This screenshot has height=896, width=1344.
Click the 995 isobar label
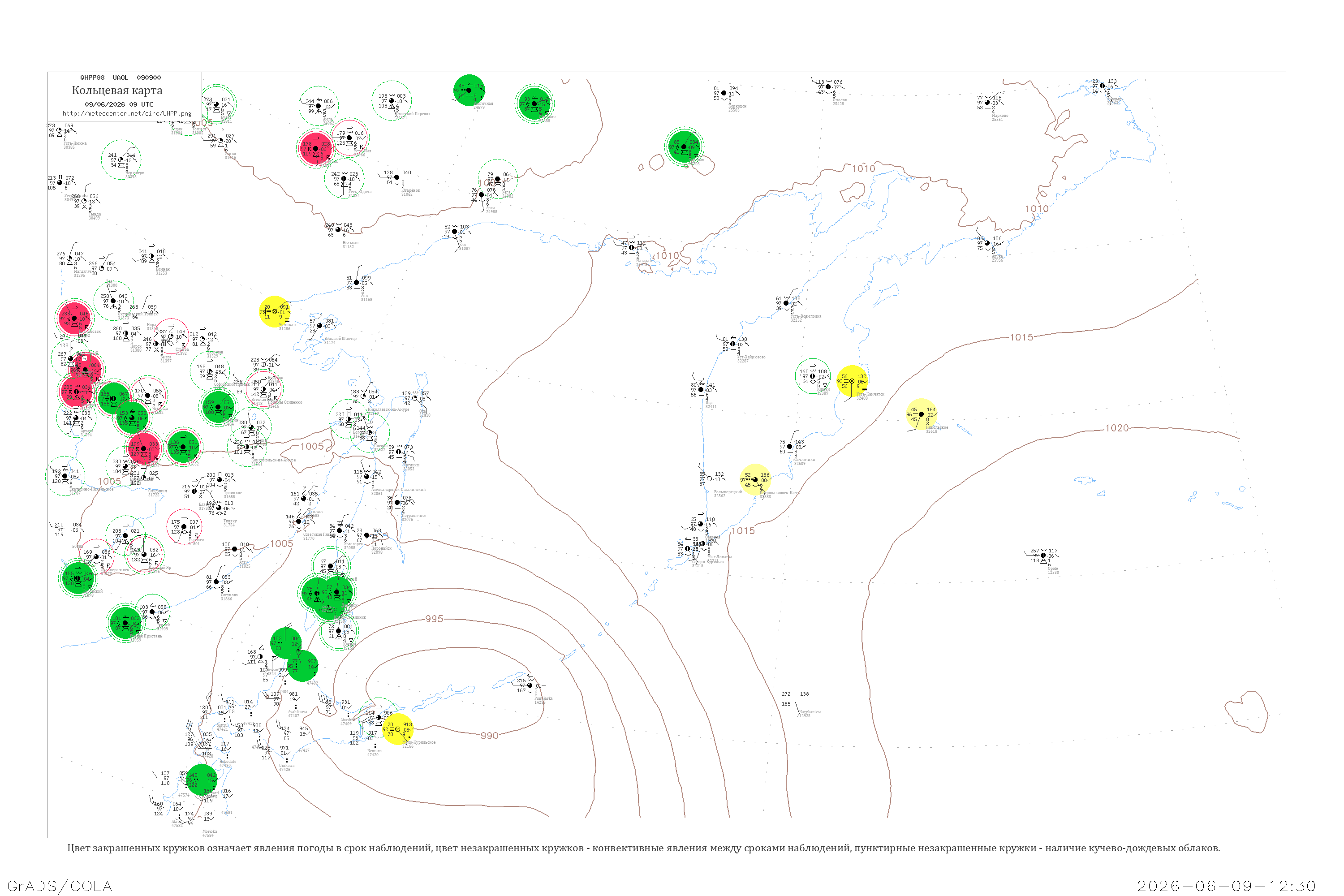434,619
